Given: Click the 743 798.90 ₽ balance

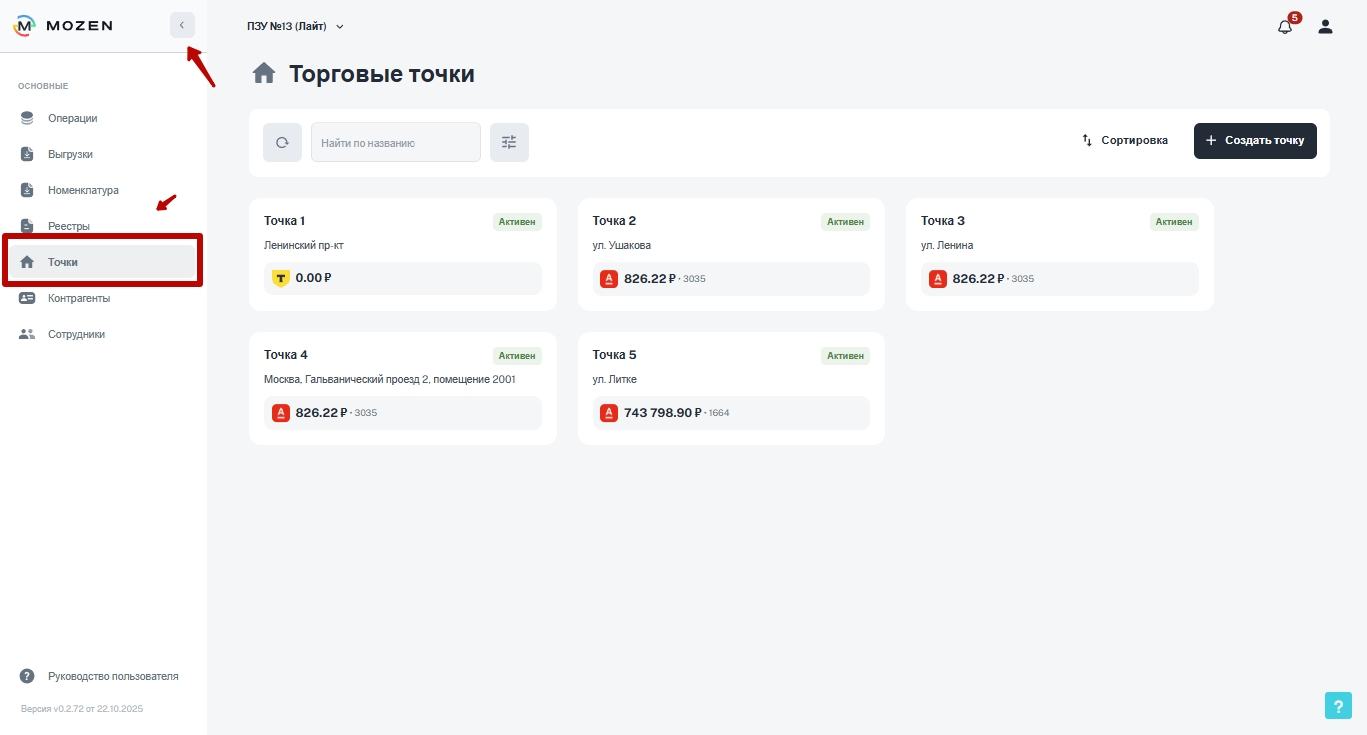Looking at the screenshot, I should [663, 412].
